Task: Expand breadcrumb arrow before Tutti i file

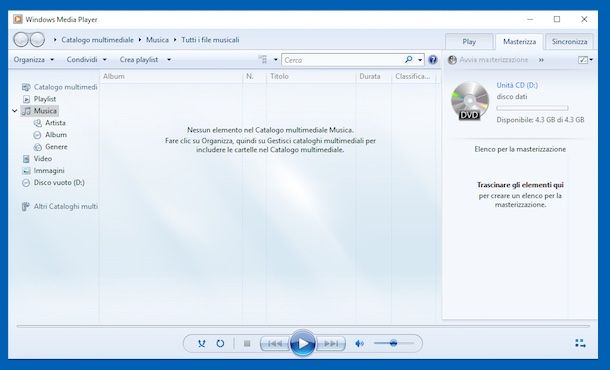Action: click(175, 40)
